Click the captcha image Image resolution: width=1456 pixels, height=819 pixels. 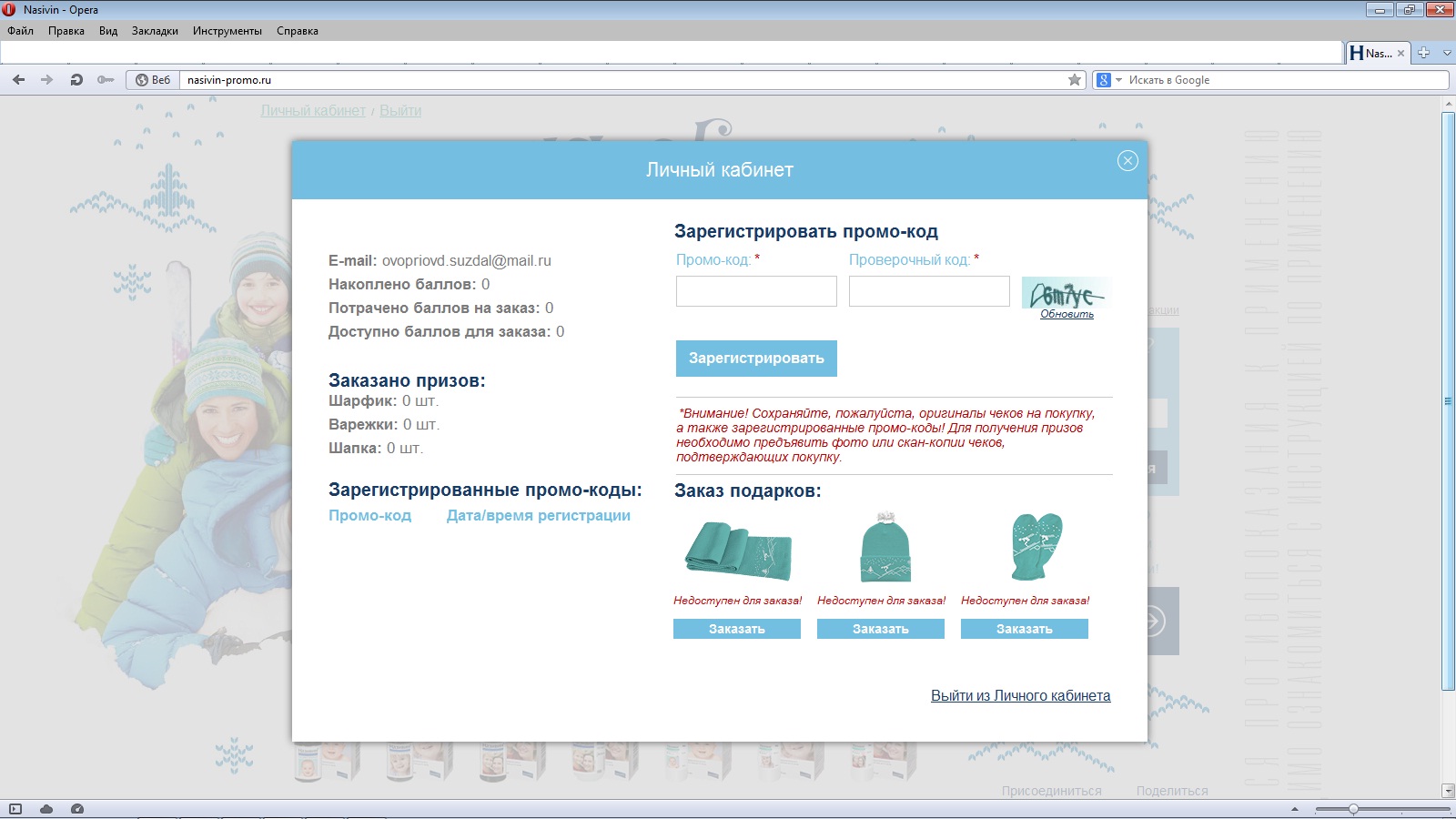pos(1067,293)
